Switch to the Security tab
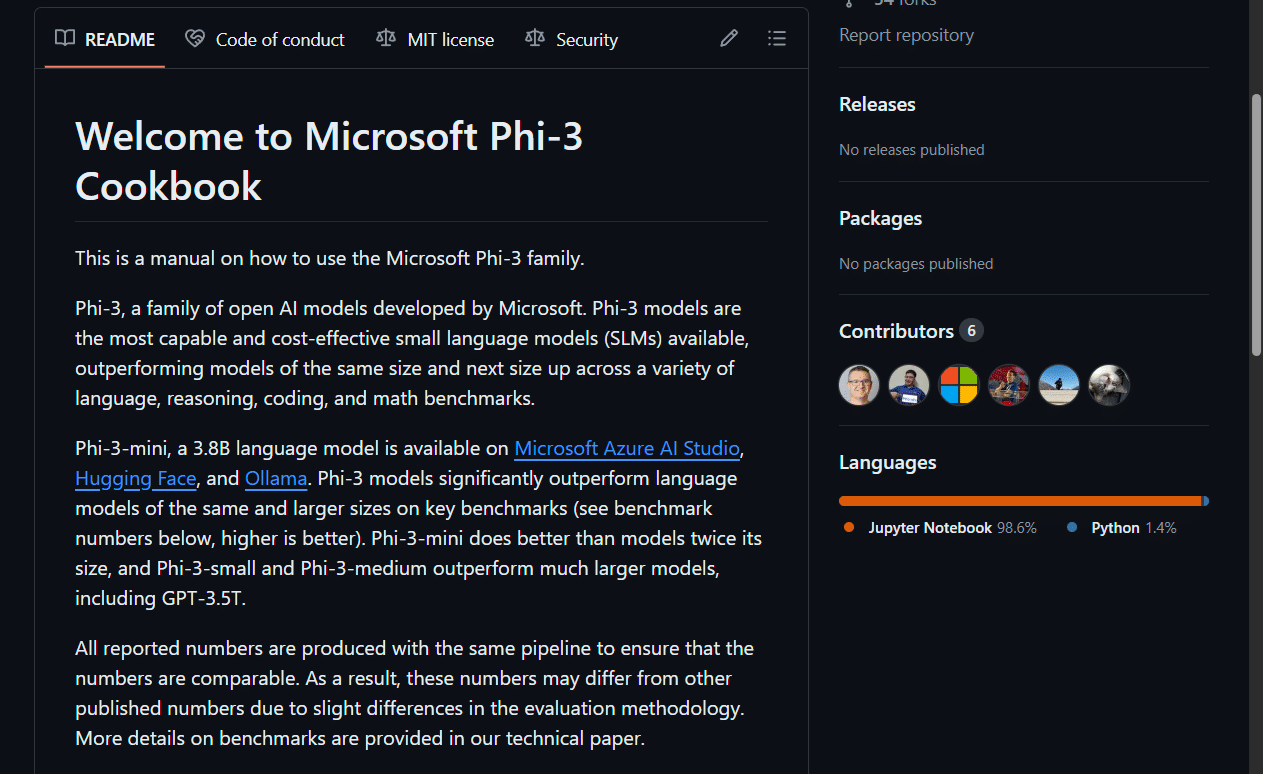Screen dimensions: 1263x774 pyautogui.click(x=586, y=39)
